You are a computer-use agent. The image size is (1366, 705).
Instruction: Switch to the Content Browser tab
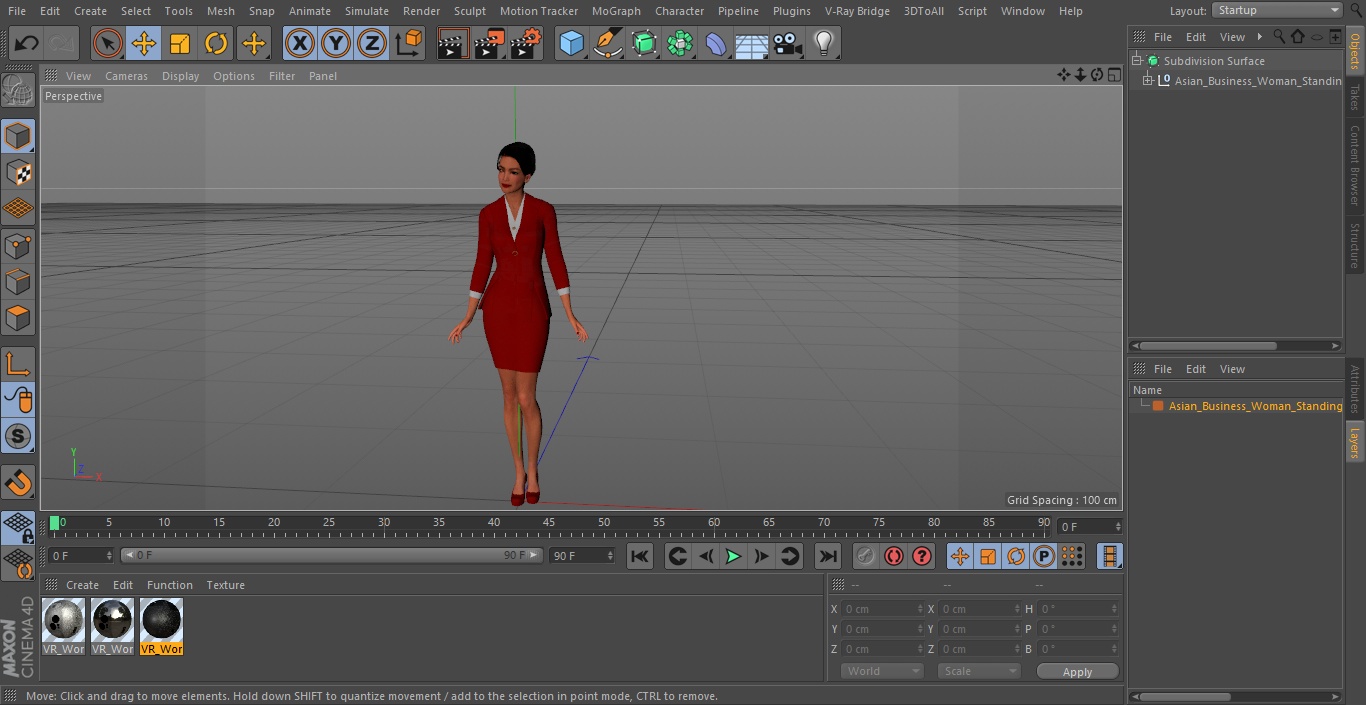[1355, 165]
